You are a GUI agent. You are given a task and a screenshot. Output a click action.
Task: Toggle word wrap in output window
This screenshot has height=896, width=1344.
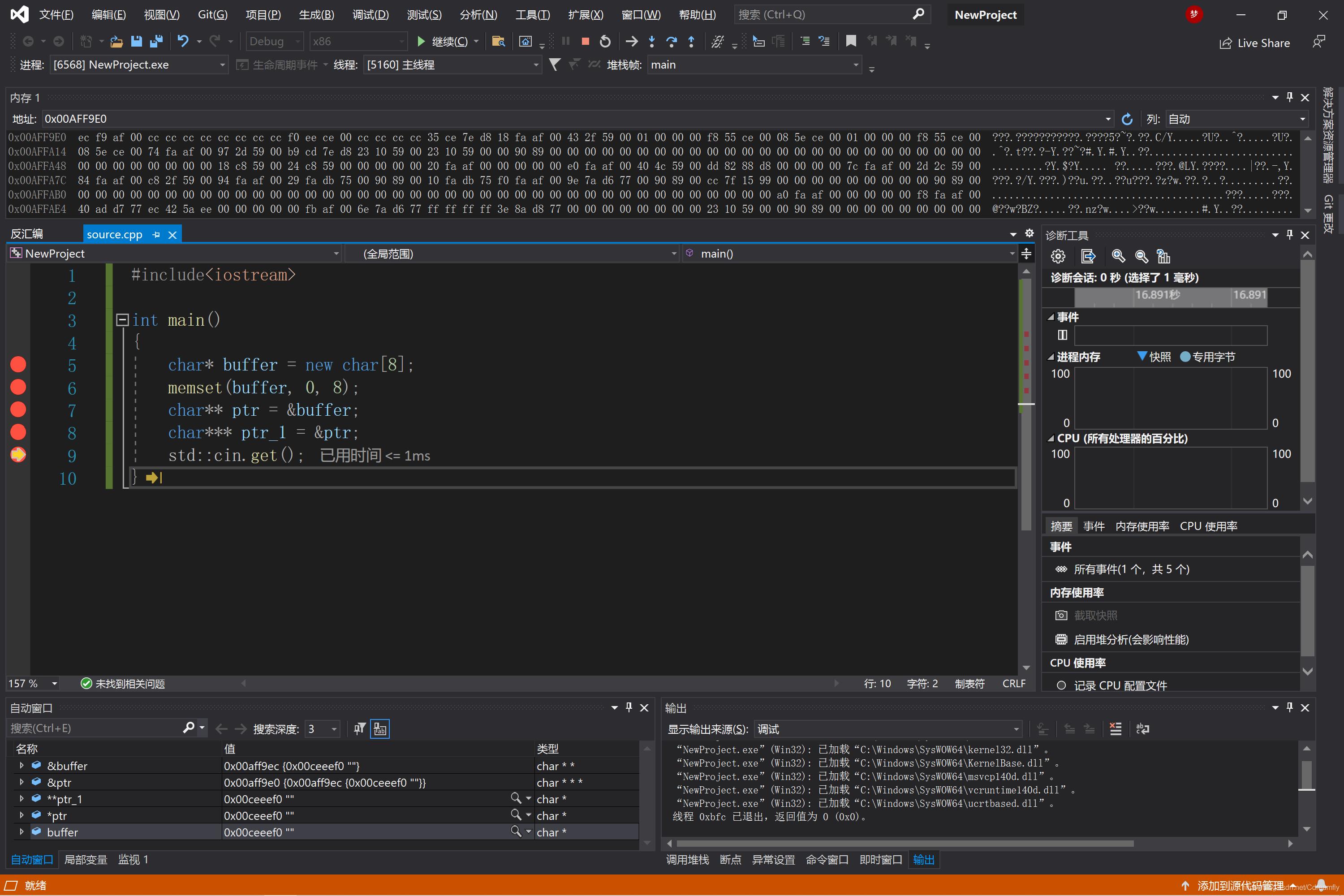tap(1142, 728)
